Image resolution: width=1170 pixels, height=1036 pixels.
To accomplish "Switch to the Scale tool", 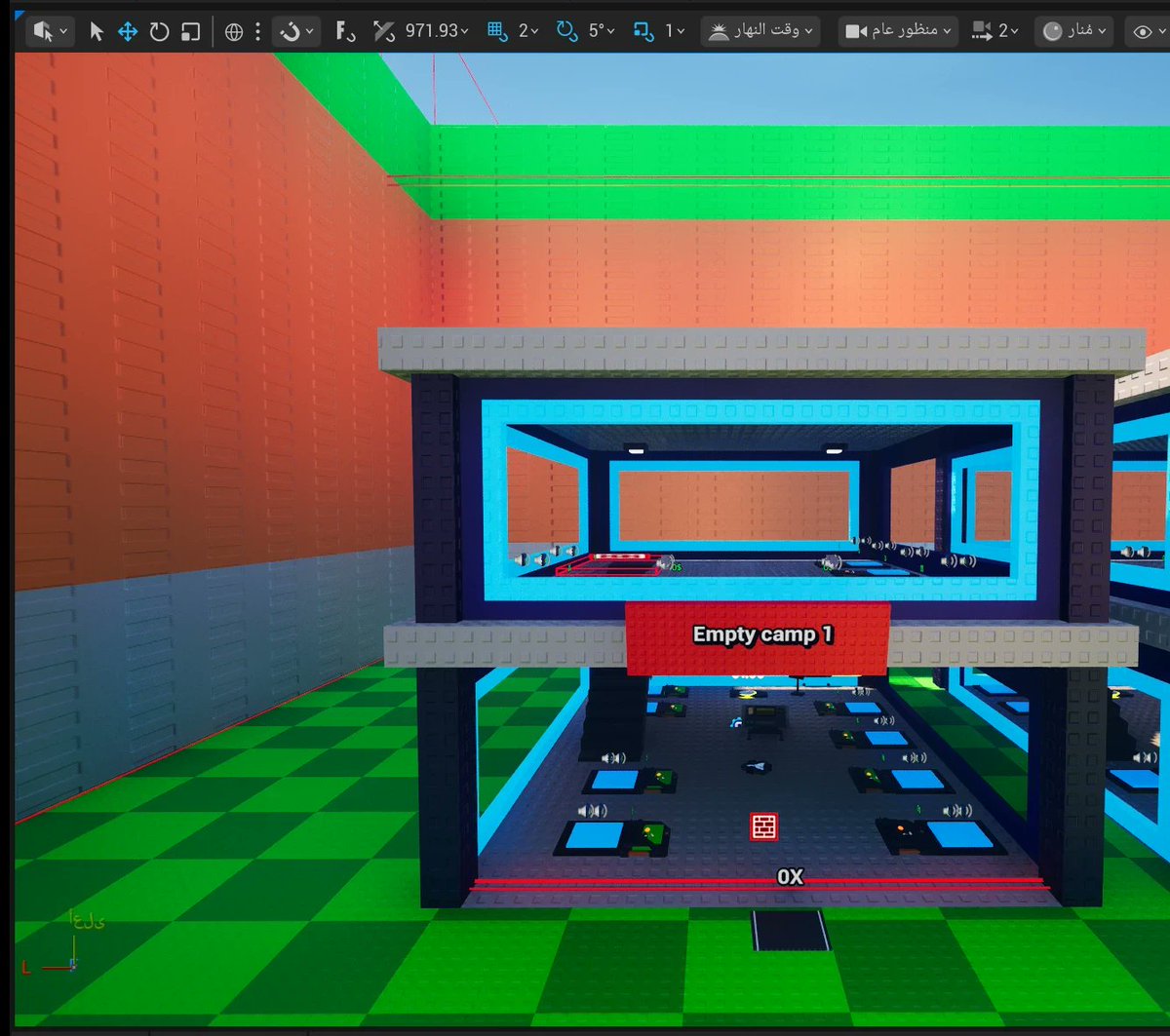I will pos(191,31).
